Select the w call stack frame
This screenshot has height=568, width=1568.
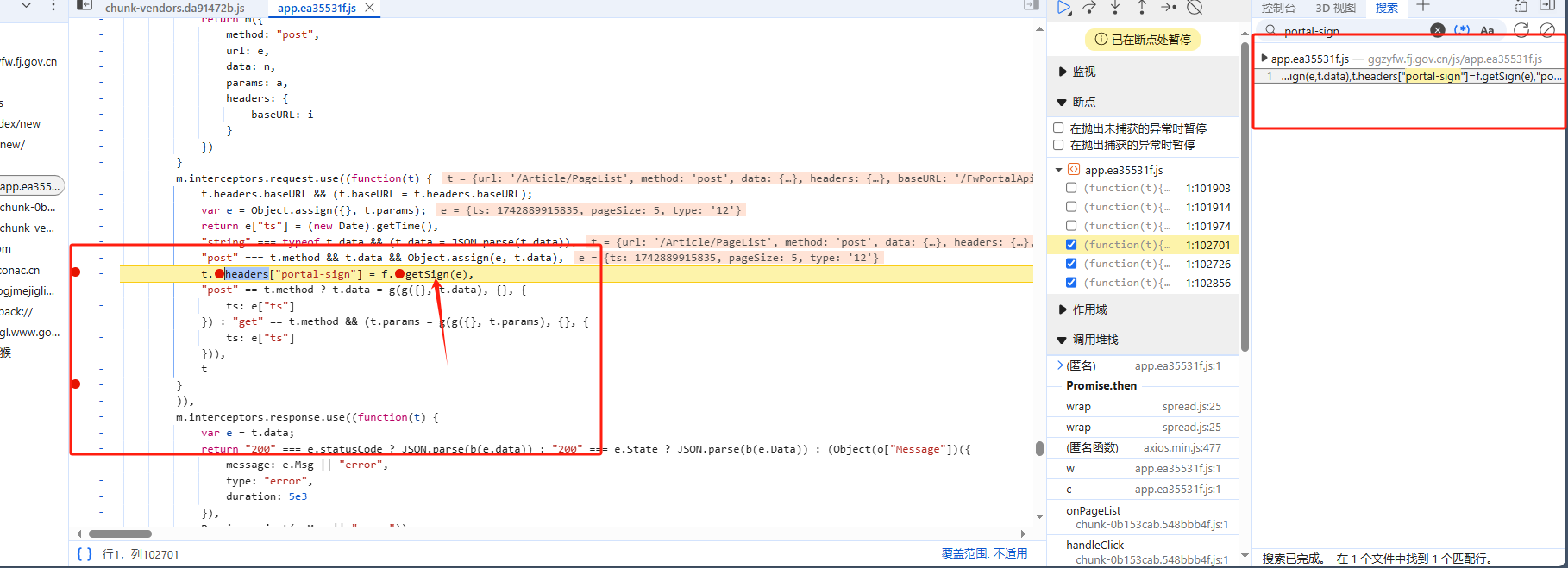coord(1143,468)
